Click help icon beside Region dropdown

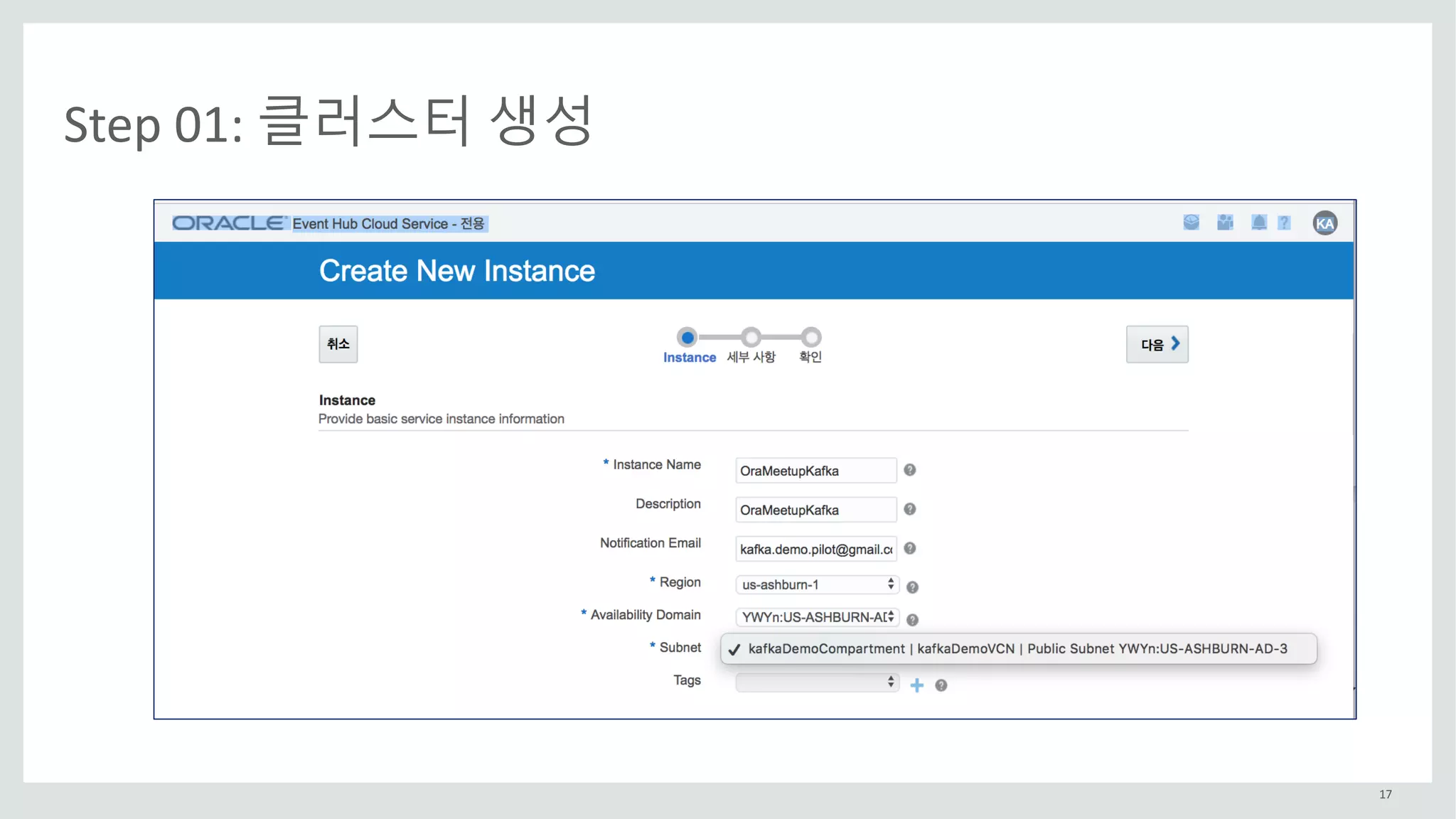pos(912,587)
